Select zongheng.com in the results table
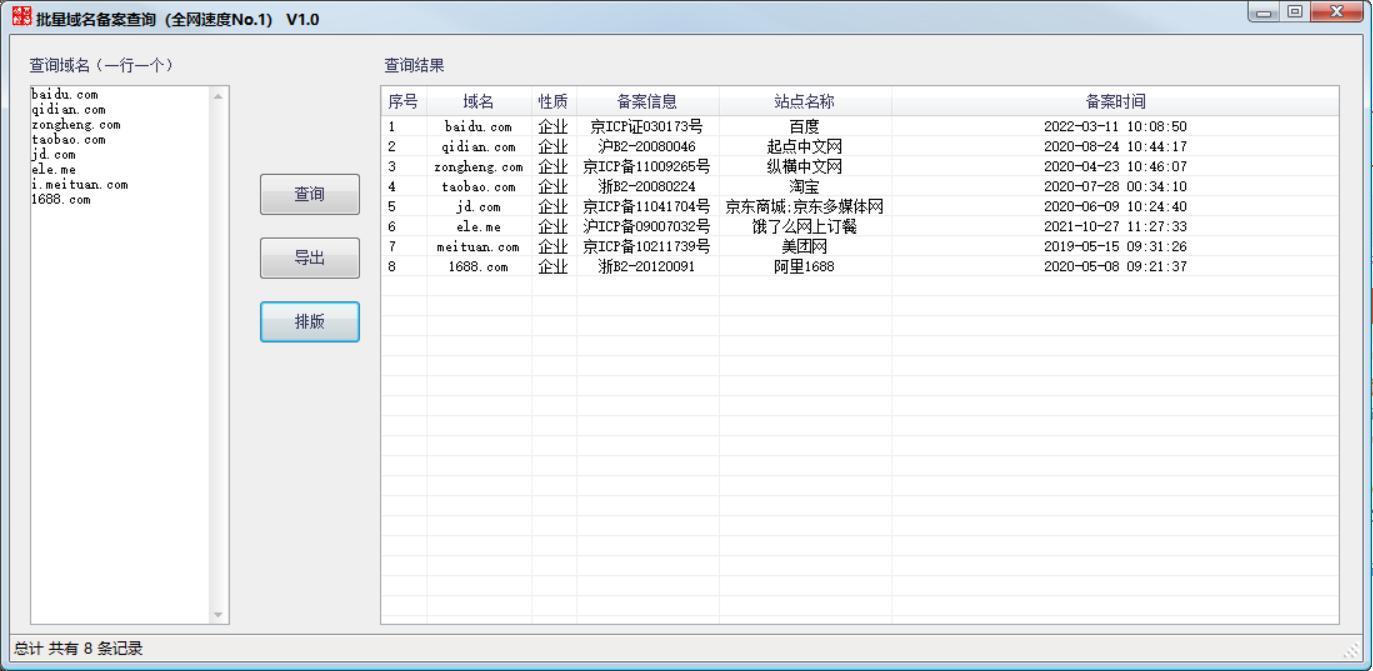Image resolution: width=1373 pixels, height=671 pixels. coord(479,167)
